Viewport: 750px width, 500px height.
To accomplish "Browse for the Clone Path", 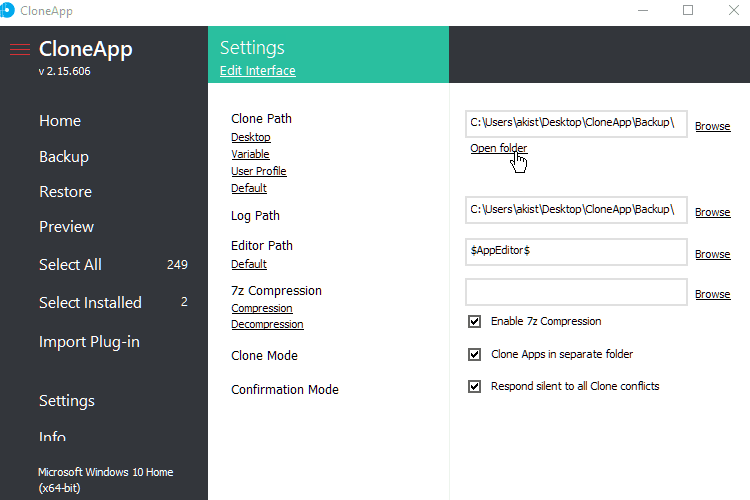I will [712, 126].
